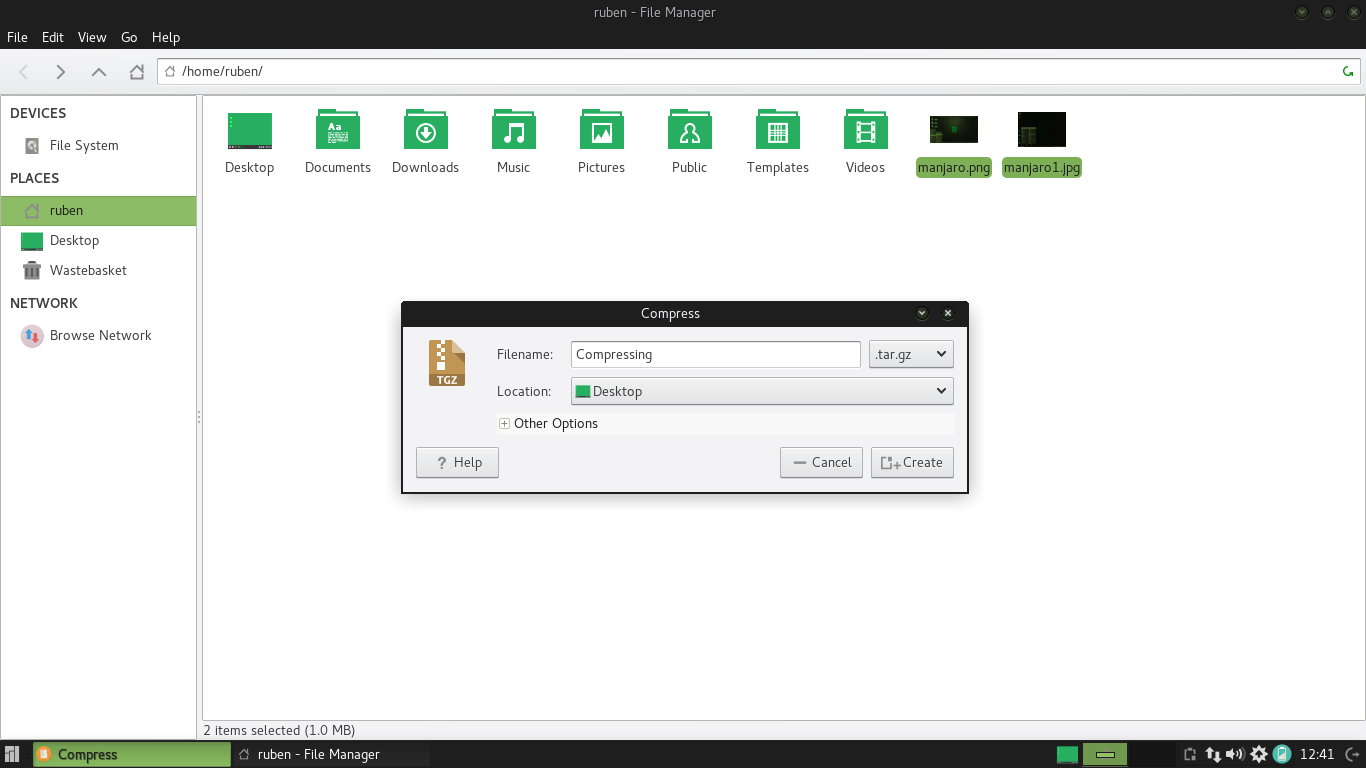Open the clipboard manager tray icon

(1190, 754)
